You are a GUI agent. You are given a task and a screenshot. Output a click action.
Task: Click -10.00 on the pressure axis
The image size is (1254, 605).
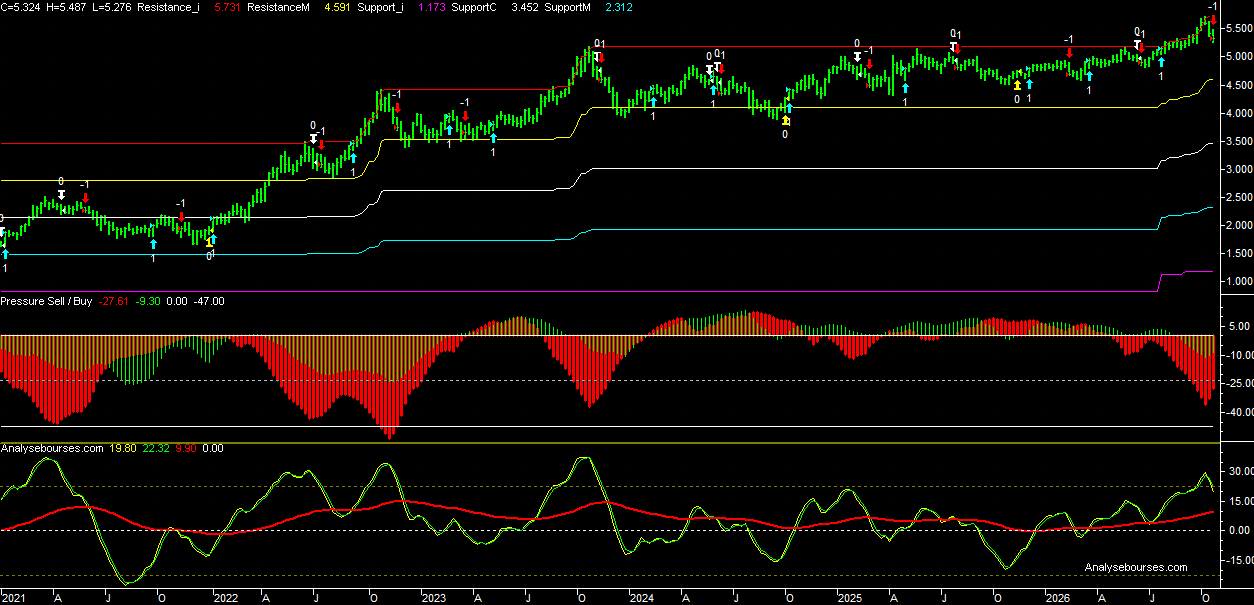point(1238,355)
